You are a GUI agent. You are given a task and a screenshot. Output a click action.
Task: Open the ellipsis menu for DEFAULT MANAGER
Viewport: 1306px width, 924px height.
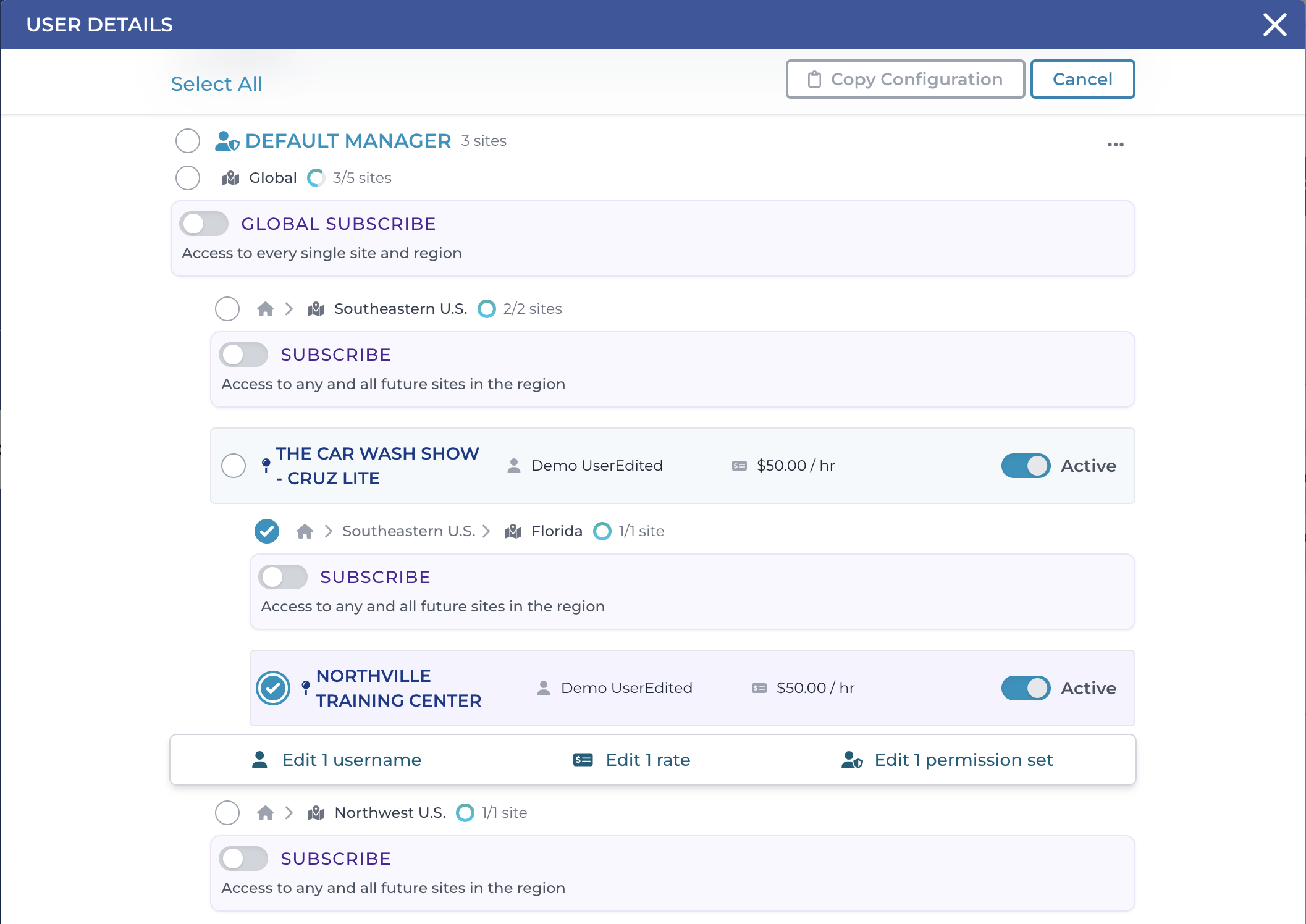pos(1115,144)
